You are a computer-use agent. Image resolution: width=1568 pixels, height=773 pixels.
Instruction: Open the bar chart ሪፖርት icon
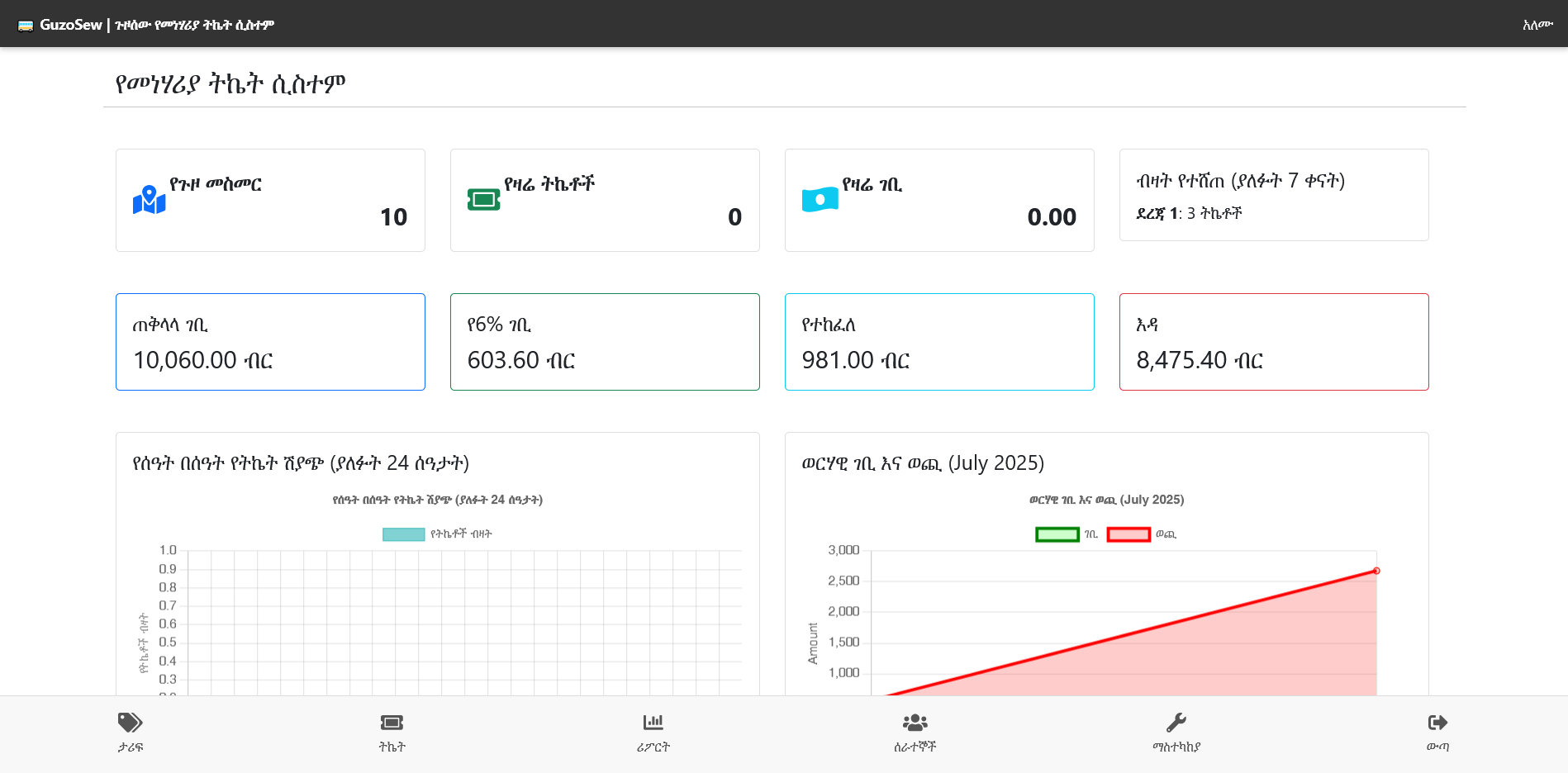click(x=653, y=723)
